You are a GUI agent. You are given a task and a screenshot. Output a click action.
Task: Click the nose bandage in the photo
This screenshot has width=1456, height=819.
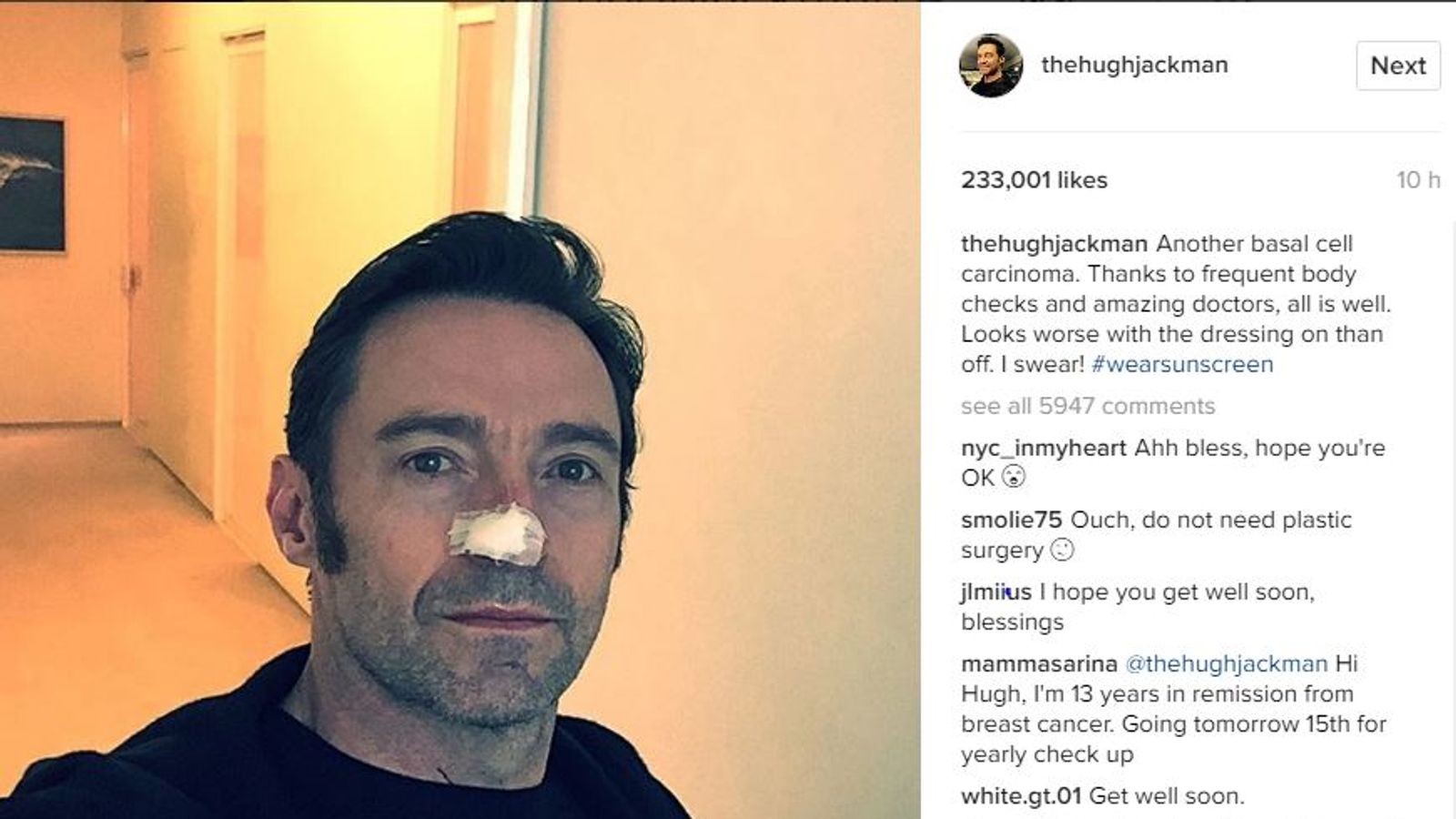(x=497, y=532)
